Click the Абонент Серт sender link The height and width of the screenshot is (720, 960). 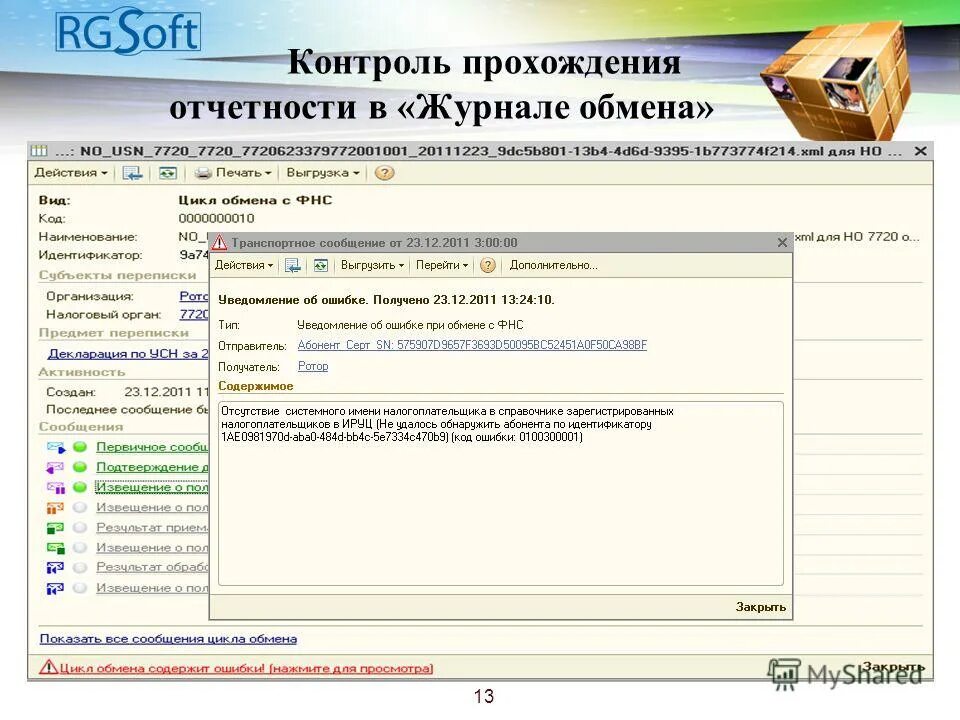(x=475, y=346)
